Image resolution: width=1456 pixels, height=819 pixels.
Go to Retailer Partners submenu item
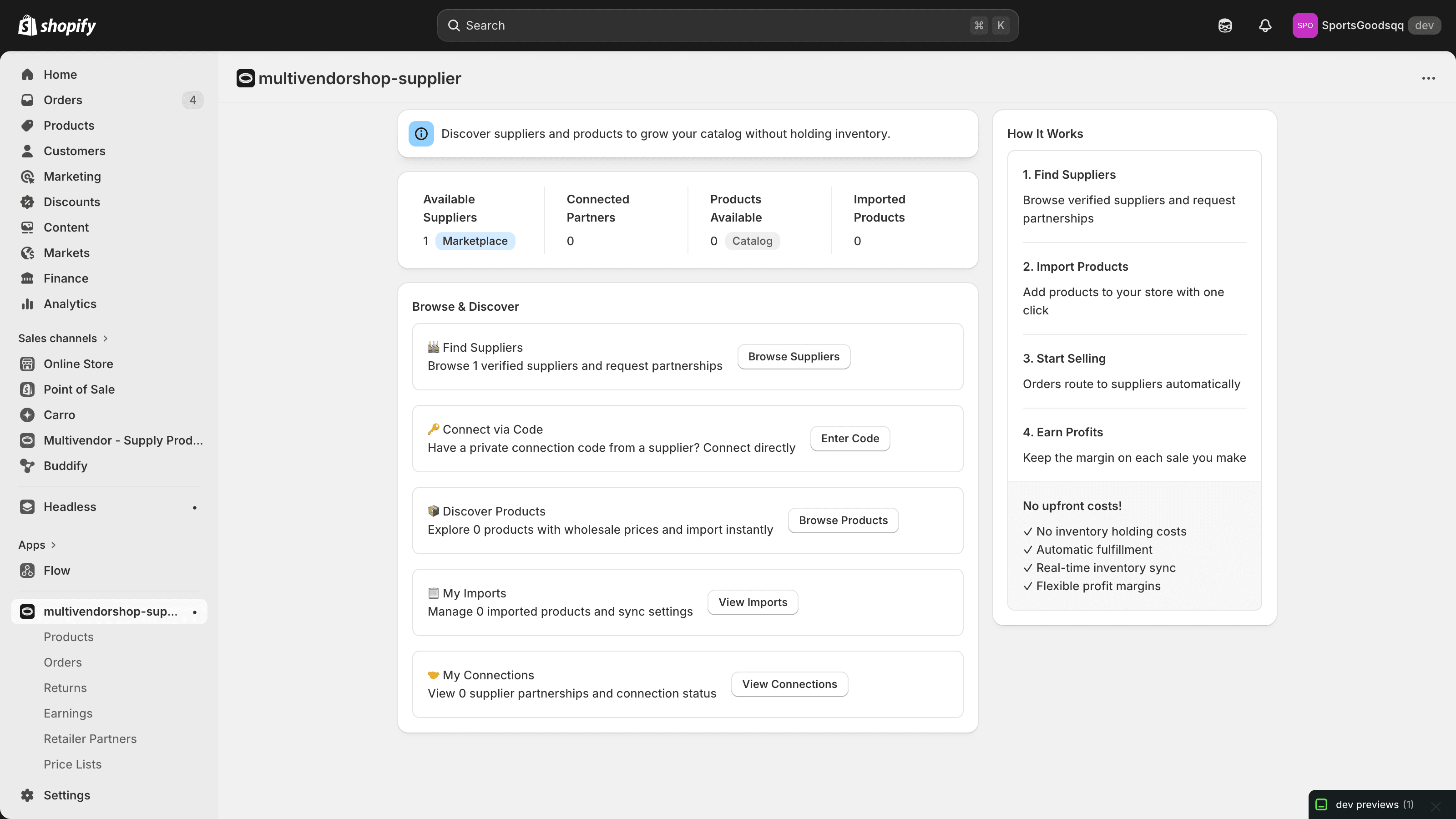[x=90, y=739]
